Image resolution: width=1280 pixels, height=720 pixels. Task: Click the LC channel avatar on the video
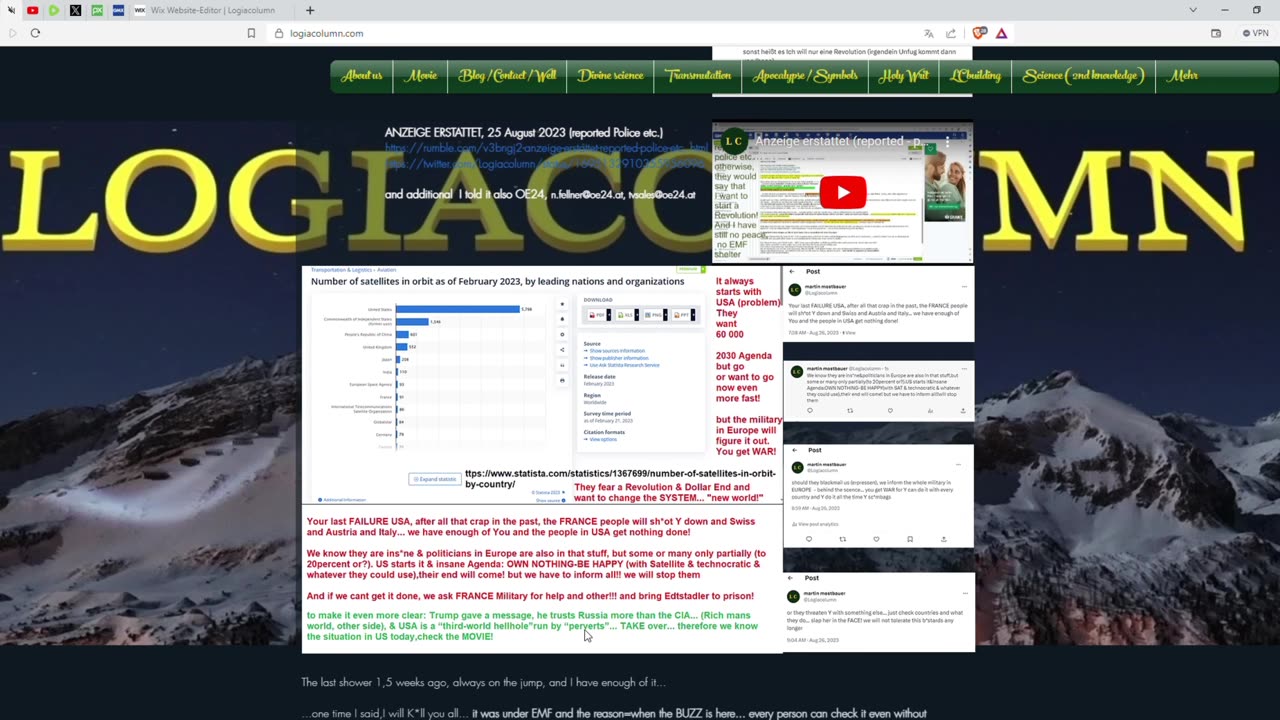734,141
